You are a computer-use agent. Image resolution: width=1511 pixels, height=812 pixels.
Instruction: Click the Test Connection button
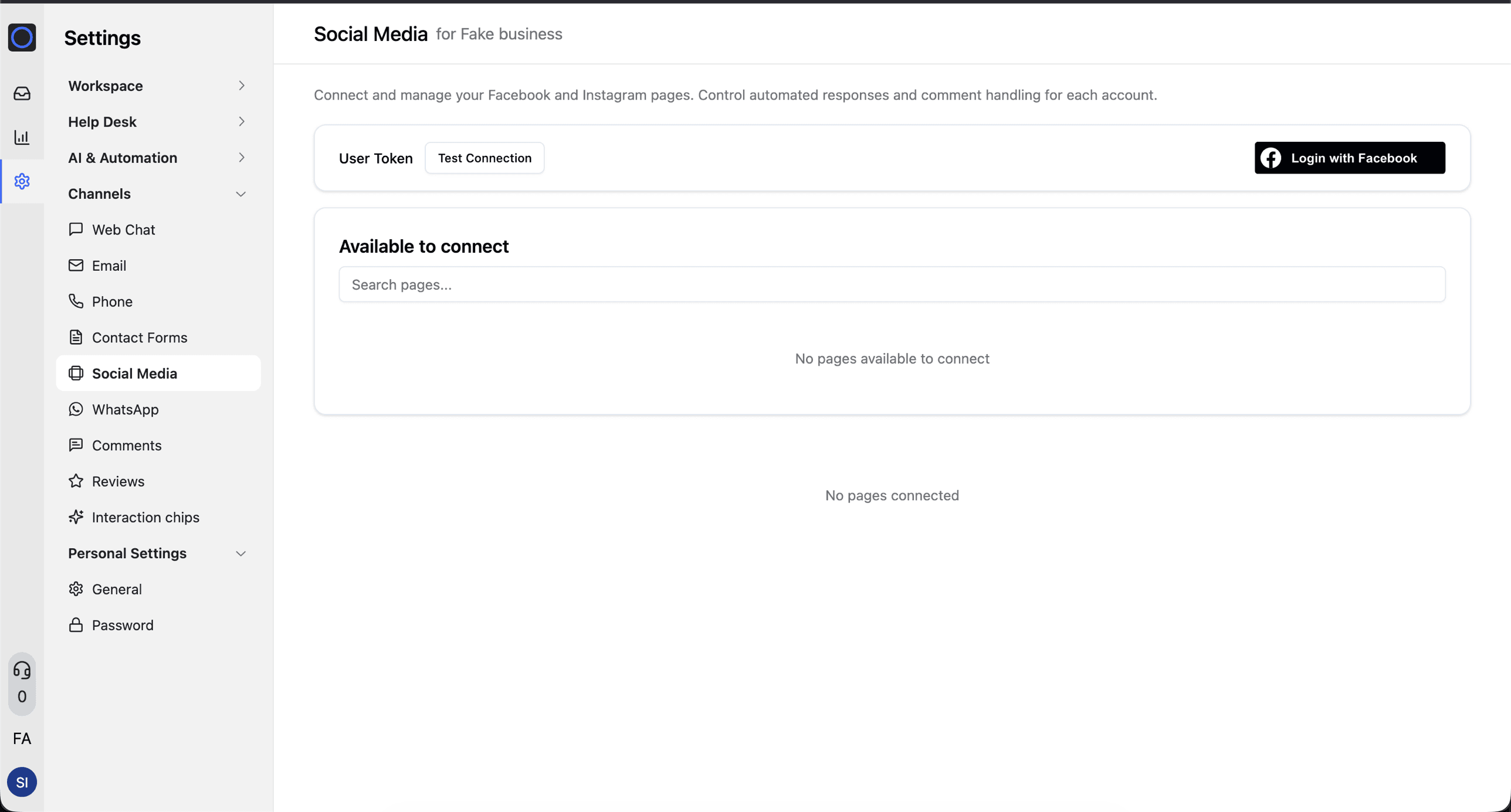pos(485,158)
